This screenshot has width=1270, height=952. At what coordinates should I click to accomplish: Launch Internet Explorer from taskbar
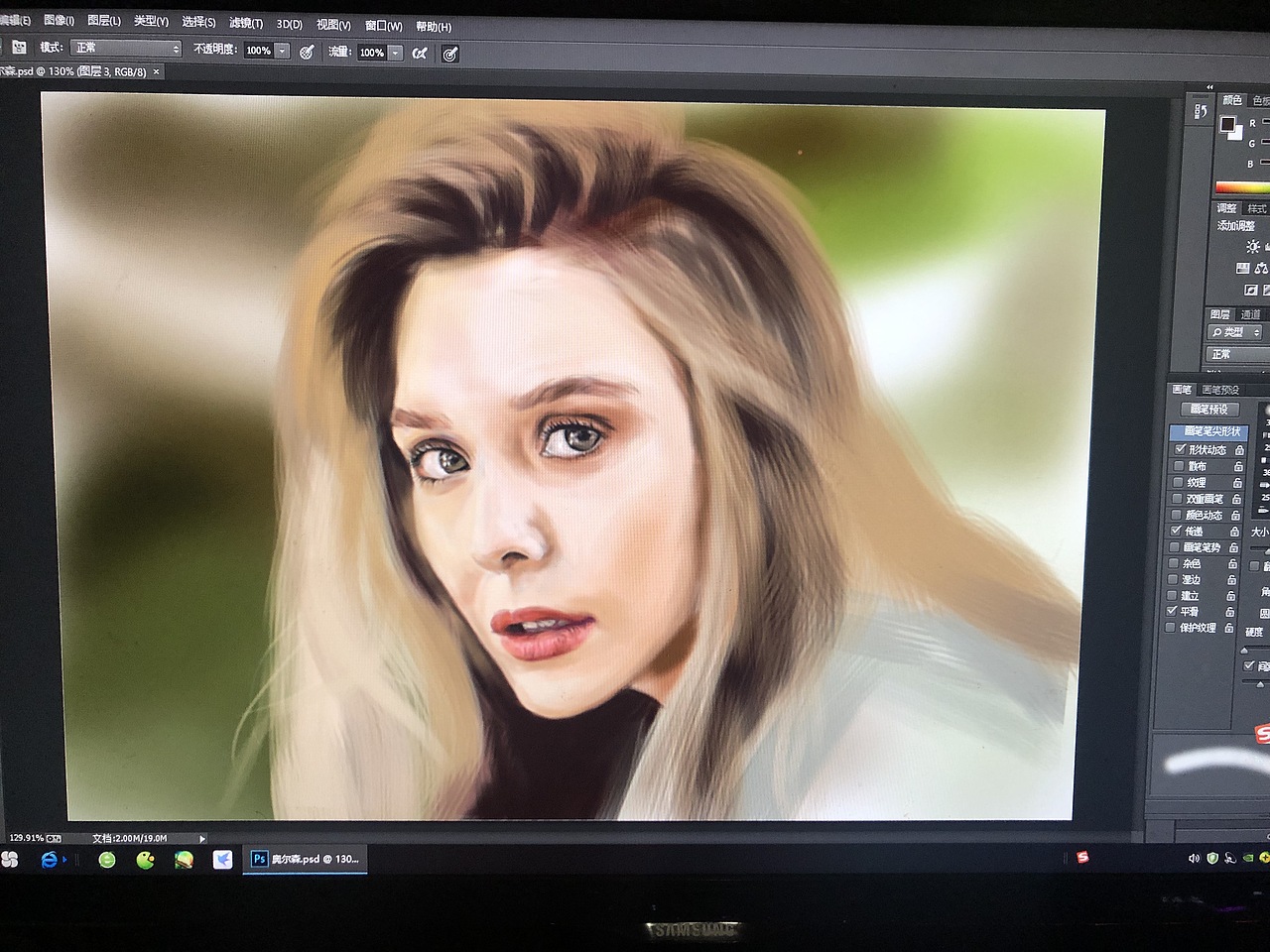click(50, 860)
